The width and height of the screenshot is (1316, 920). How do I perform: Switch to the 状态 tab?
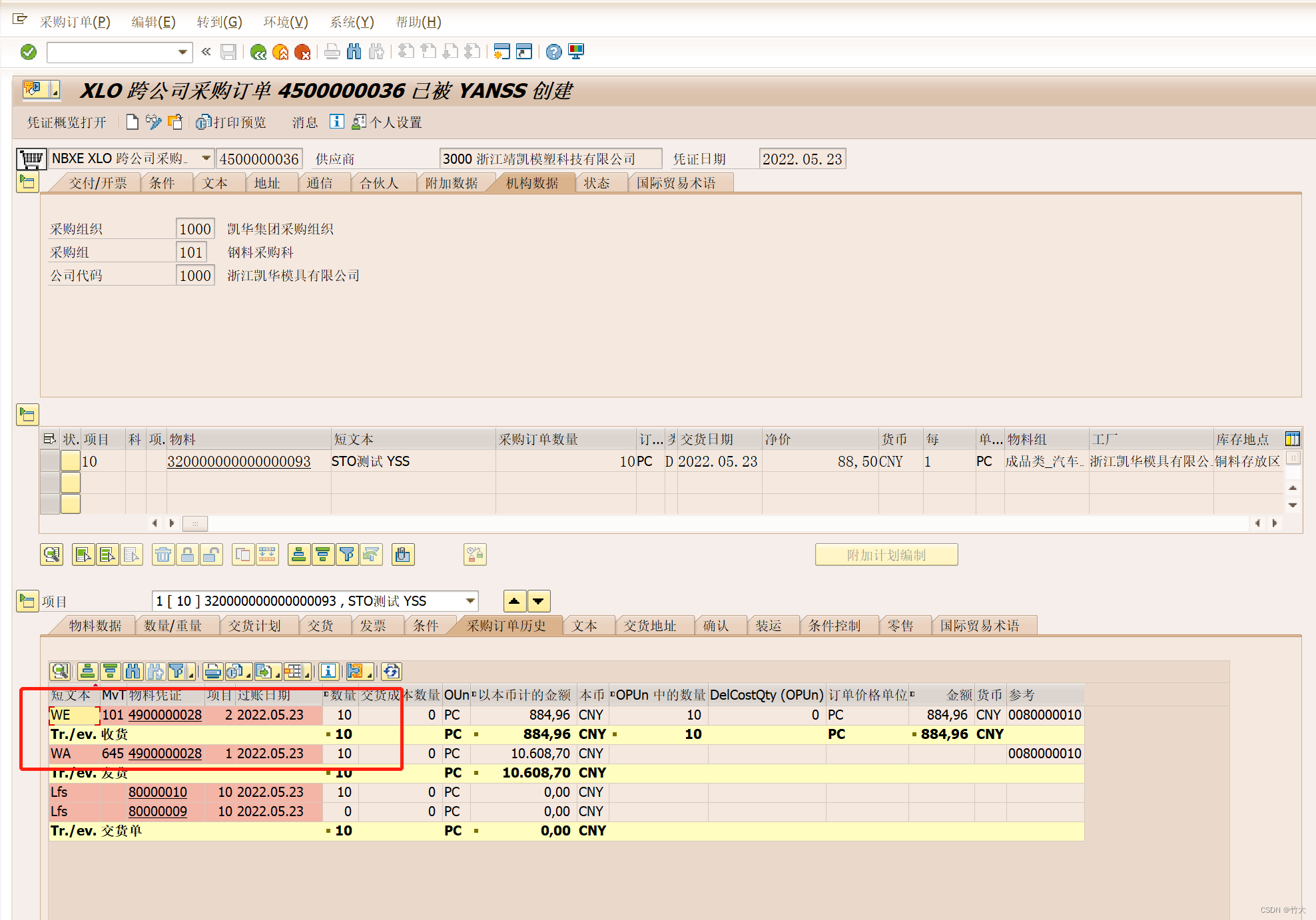click(x=597, y=182)
